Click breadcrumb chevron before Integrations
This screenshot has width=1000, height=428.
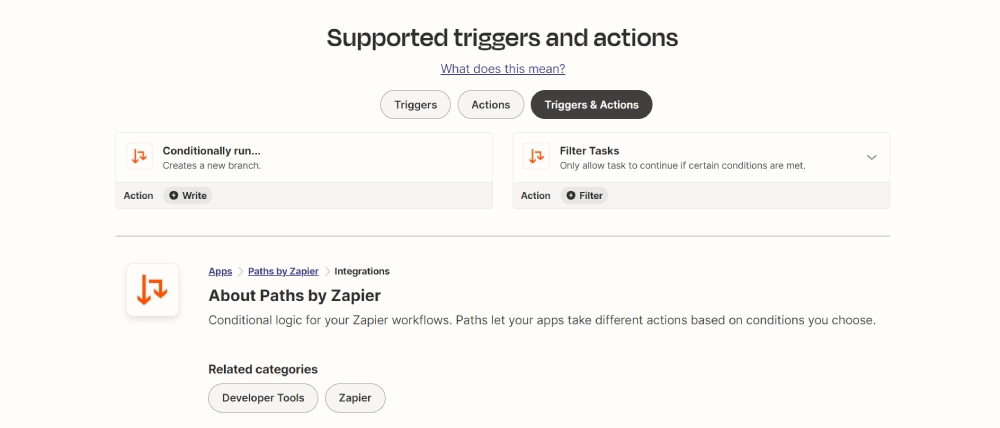coord(327,271)
